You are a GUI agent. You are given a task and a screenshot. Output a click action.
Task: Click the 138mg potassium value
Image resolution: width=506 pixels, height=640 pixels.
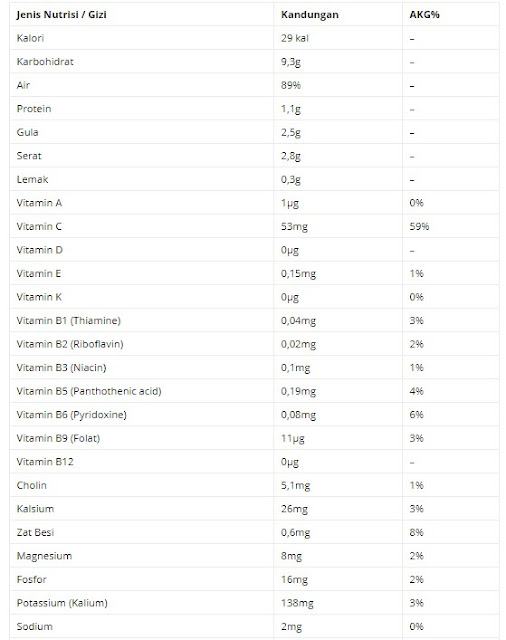click(297, 603)
